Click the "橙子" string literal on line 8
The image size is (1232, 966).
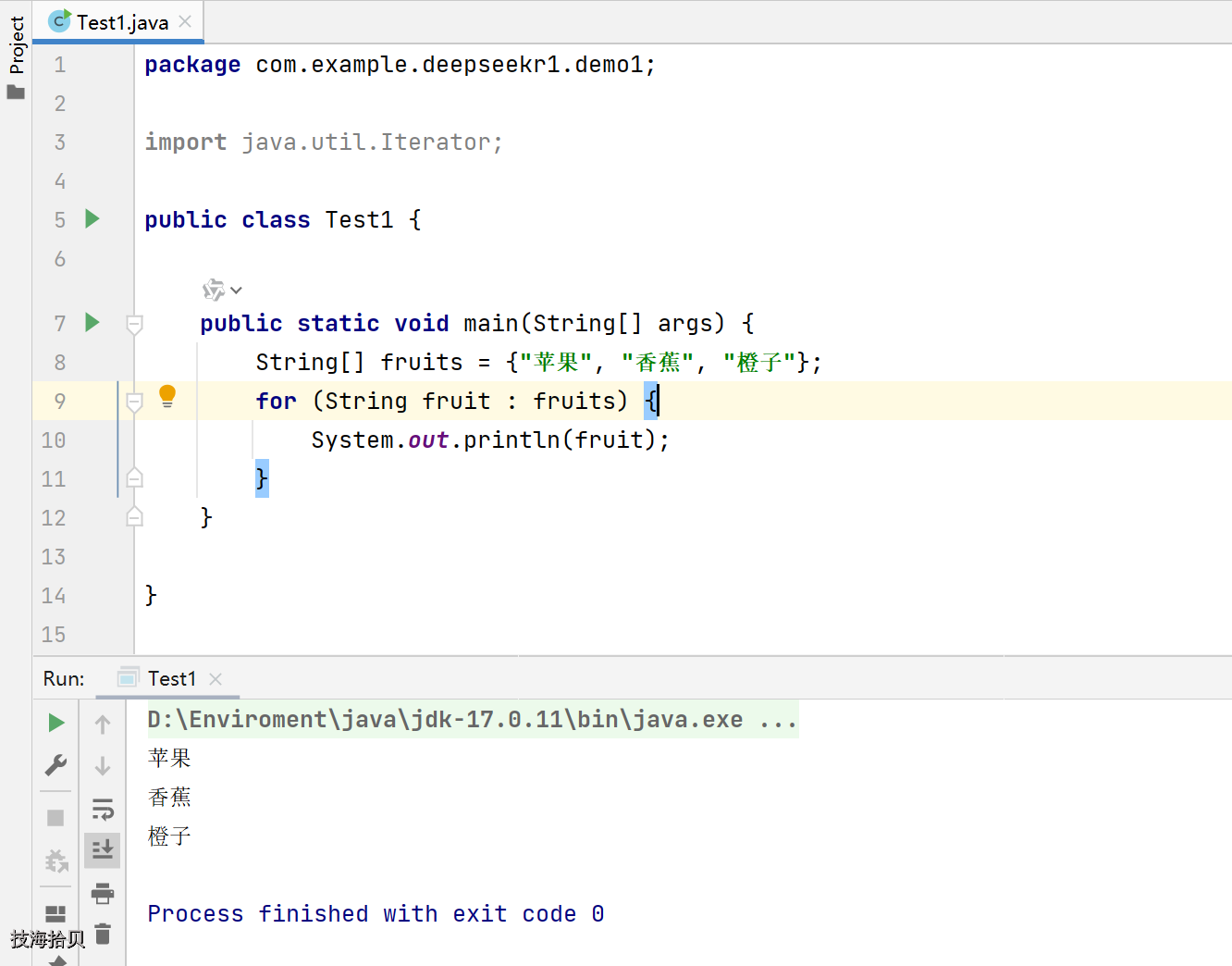pyautogui.click(x=759, y=363)
